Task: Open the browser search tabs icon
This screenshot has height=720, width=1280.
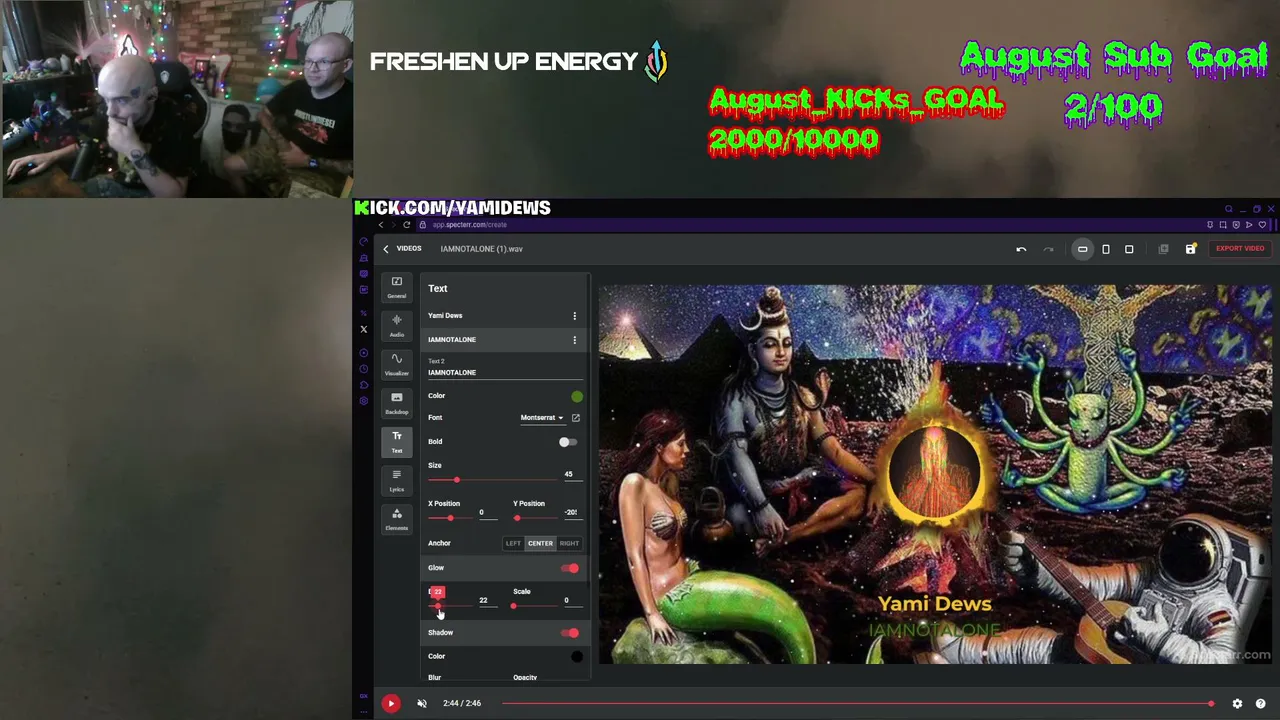Action: (x=1229, y=209)
